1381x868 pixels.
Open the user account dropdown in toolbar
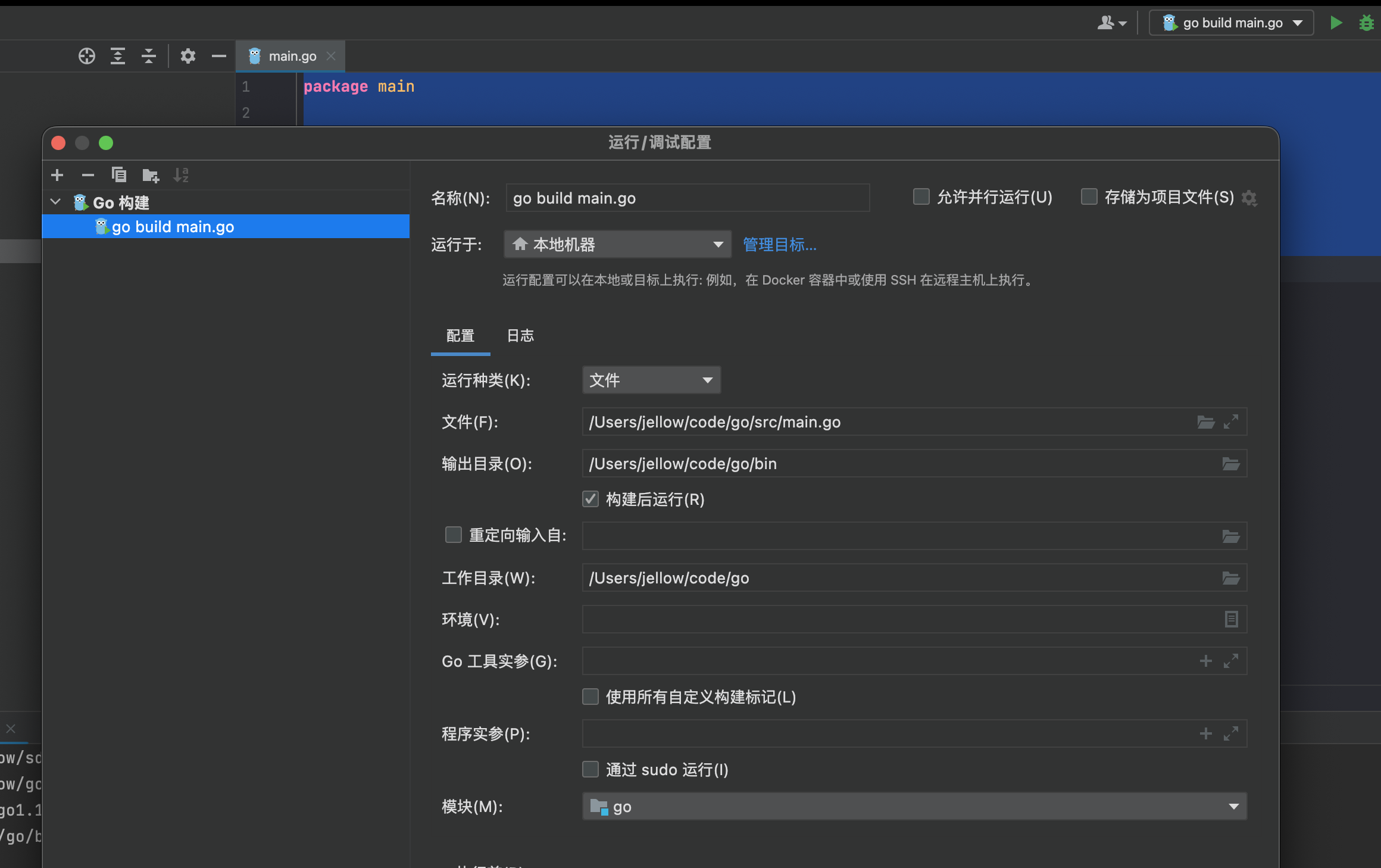point(1111,23)
